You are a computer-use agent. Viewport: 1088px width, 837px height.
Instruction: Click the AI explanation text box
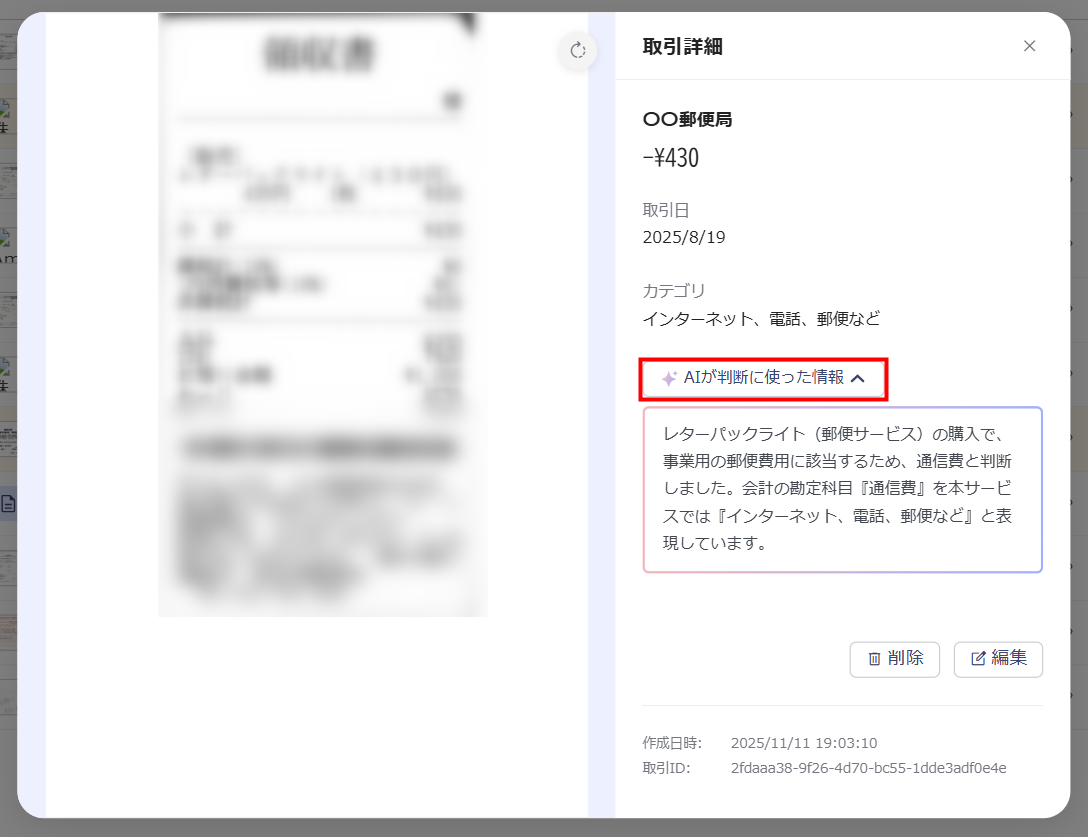pyautogui.click(x=842, y=489)
